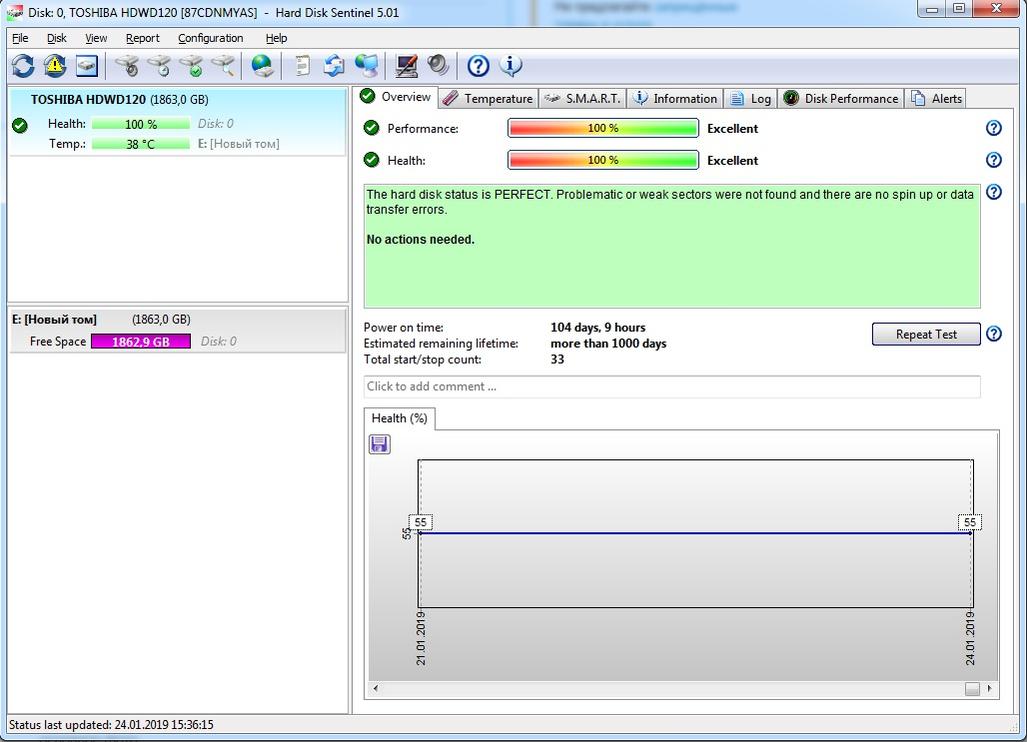The width and height of the screenshot is (1027, 742).
Task: Click the globe with disk toolbar icon
Action: 263,65
